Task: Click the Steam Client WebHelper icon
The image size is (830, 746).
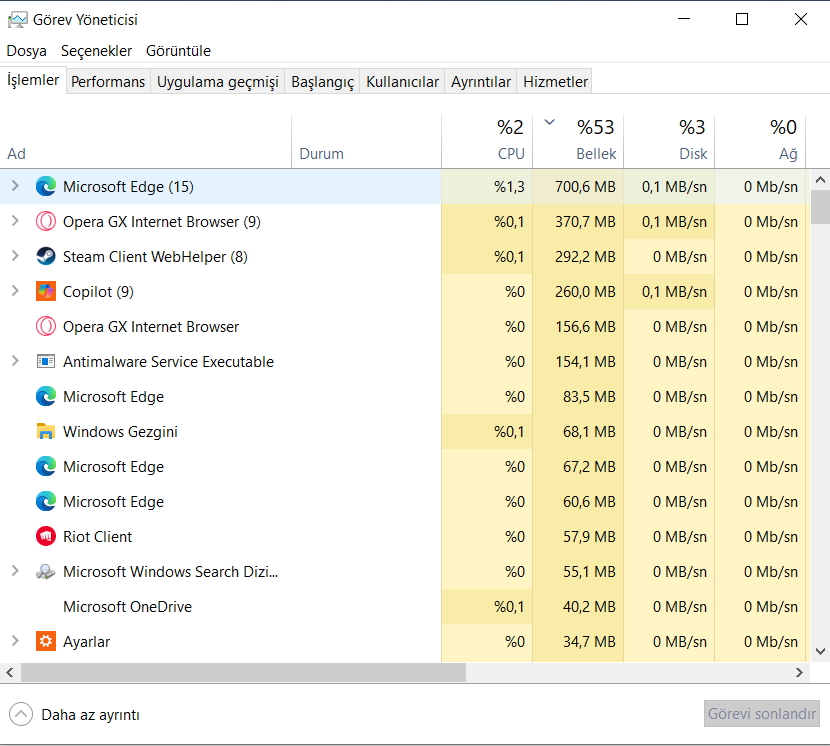Action: coord(46,256)
